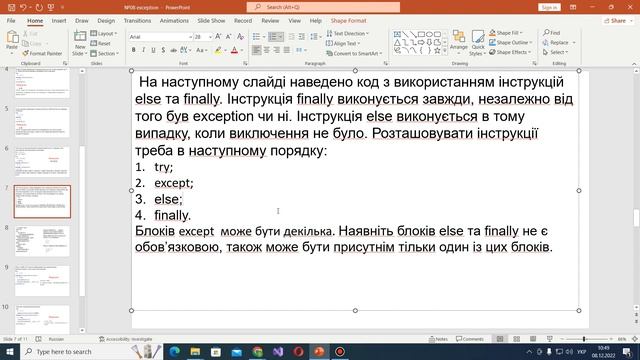Click the font color red A swatch
Viewport: 640px width, 360px height.
tap(234, 50)
